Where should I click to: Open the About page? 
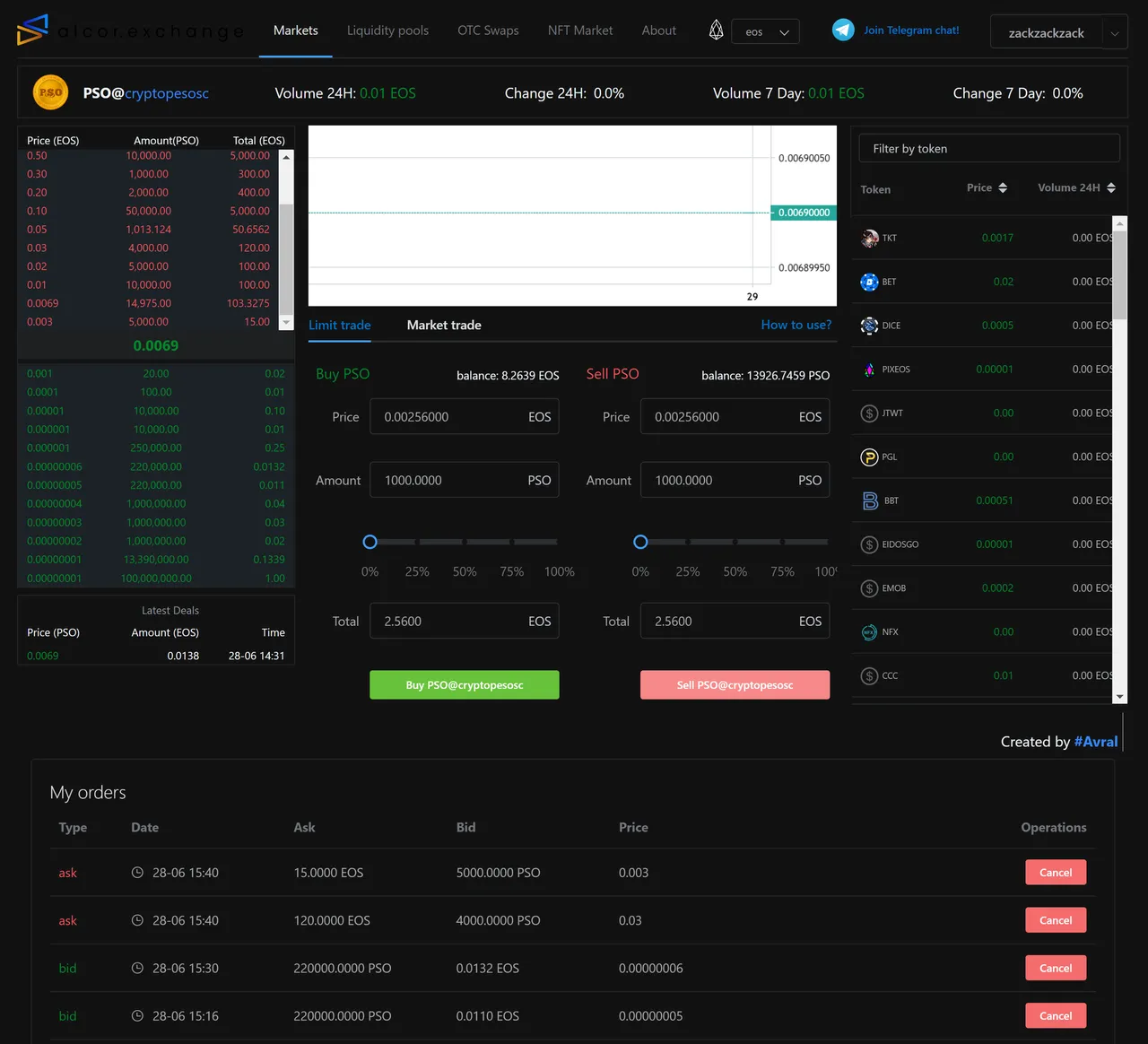click(x=659, y=30)
